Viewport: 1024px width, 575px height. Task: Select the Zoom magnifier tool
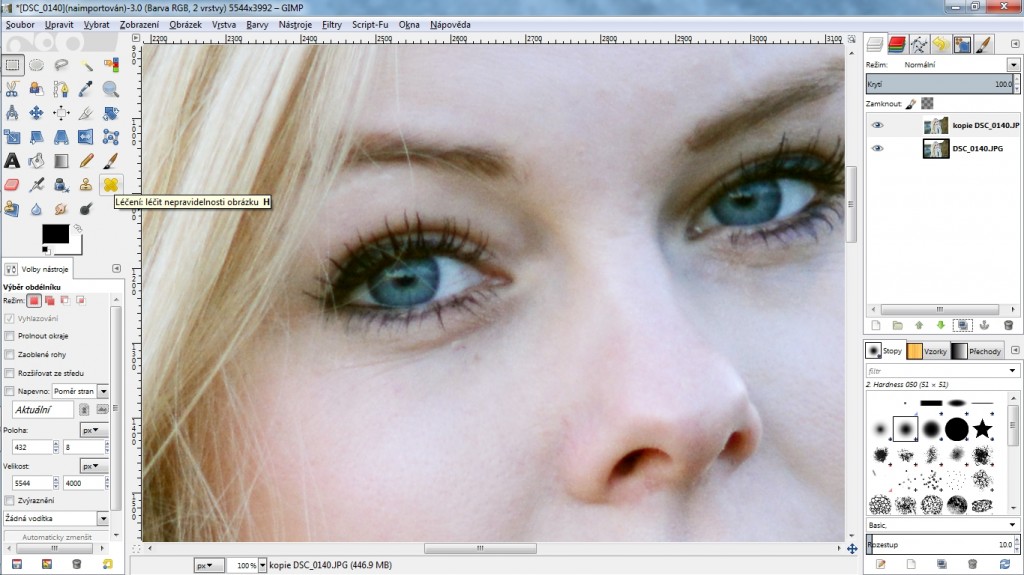click(x=111, y=89)
